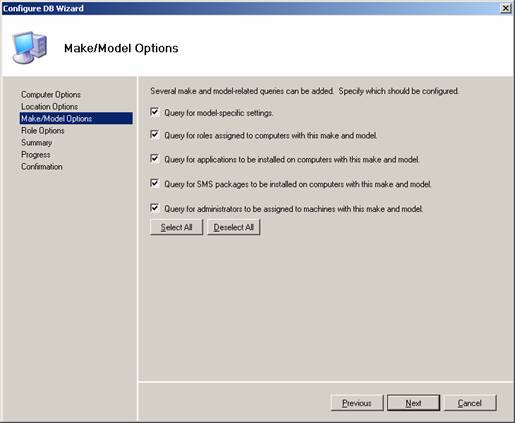Click the Configure DB Wizard title bar
This screenshot has height=423, width=515.
click(250, 8)
